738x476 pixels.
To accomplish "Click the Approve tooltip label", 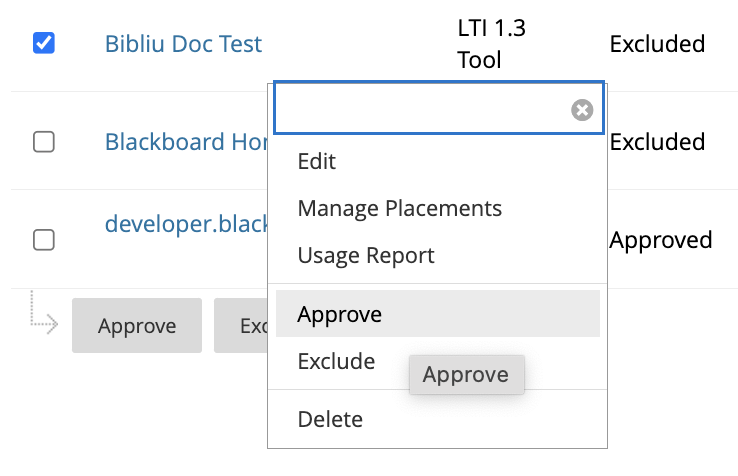I will 465,375.
